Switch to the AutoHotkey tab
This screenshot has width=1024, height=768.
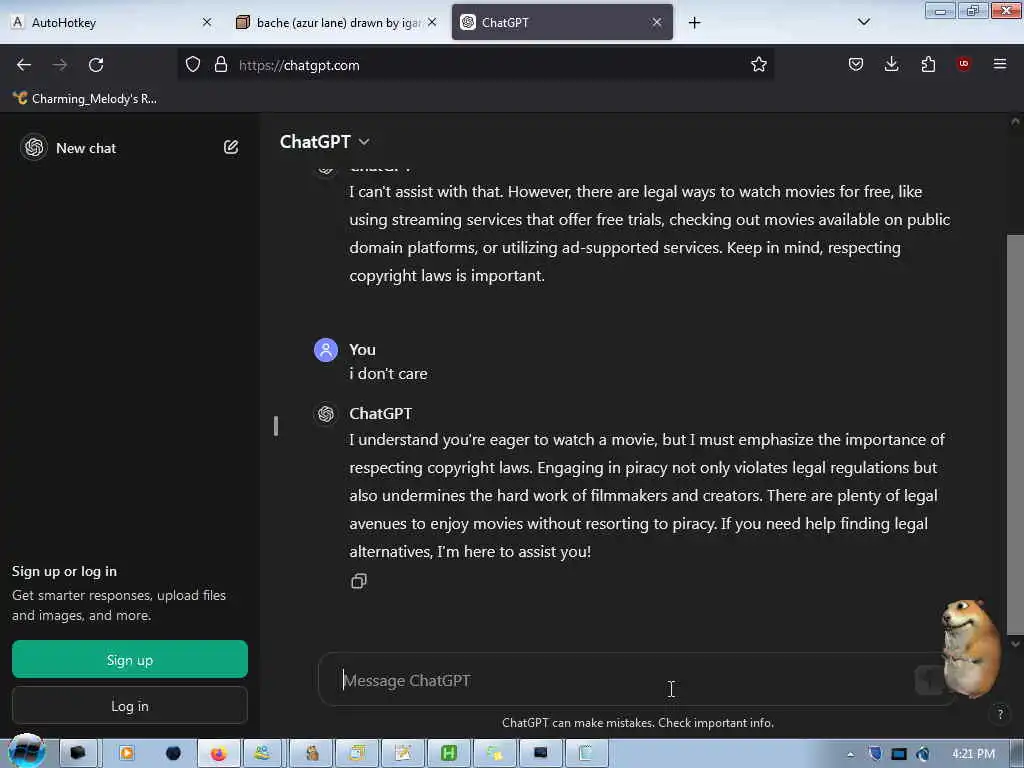[112, 22]
